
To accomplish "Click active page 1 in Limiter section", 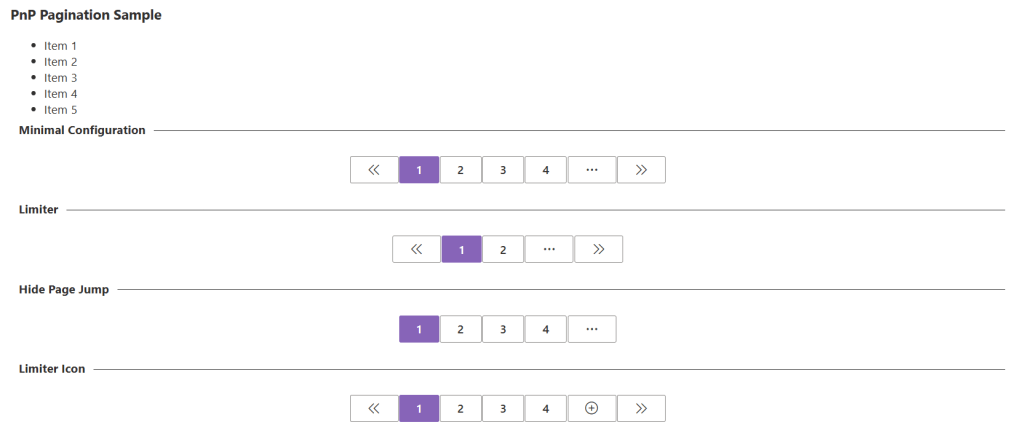I will (x=461, y=250).
